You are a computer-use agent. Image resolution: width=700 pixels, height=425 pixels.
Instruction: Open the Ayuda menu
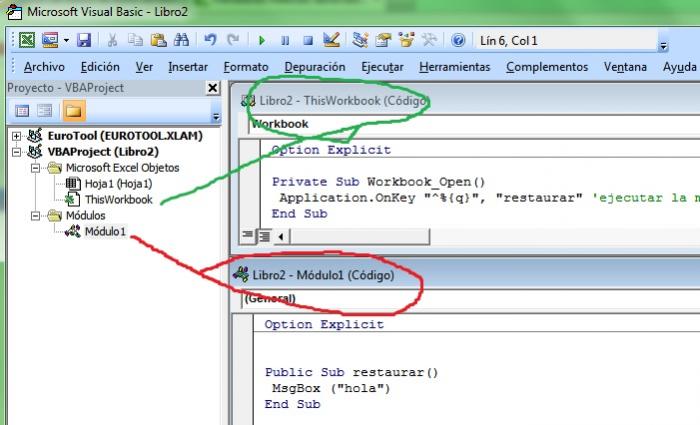click(x=680, y=67)
